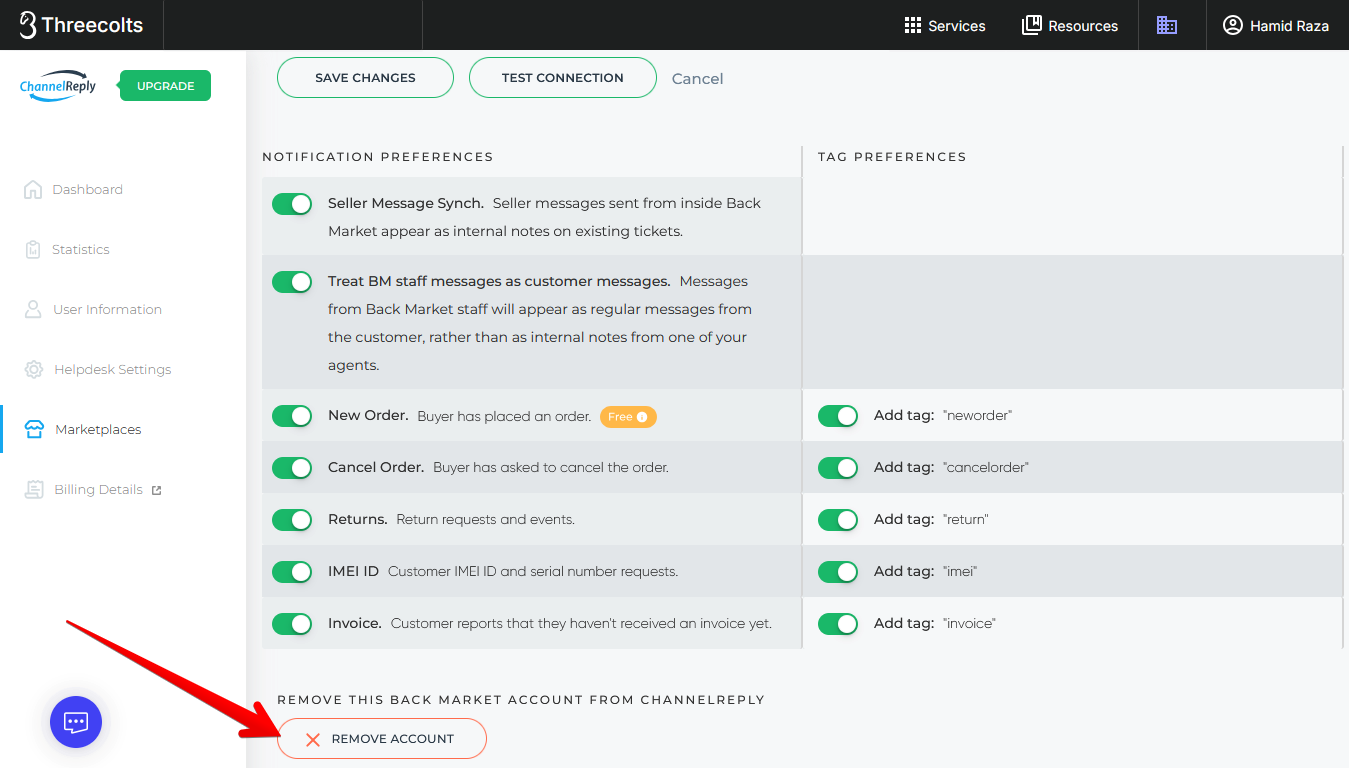This screenshot has width=1349, height=768.
Task: Toggle Cancel Order notification switch
Action: 292,468
